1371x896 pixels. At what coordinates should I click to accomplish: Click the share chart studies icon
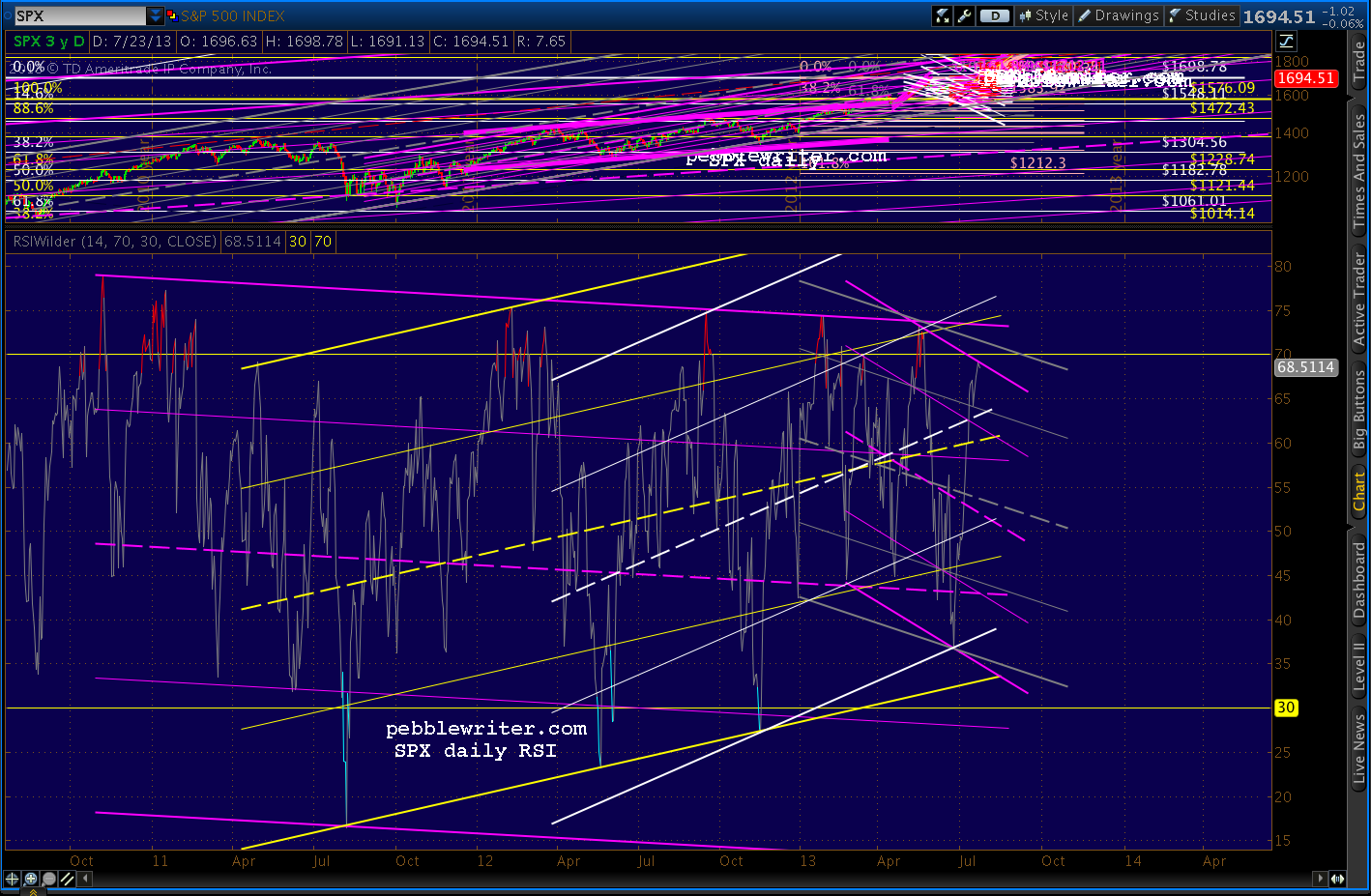click(942, 15)
